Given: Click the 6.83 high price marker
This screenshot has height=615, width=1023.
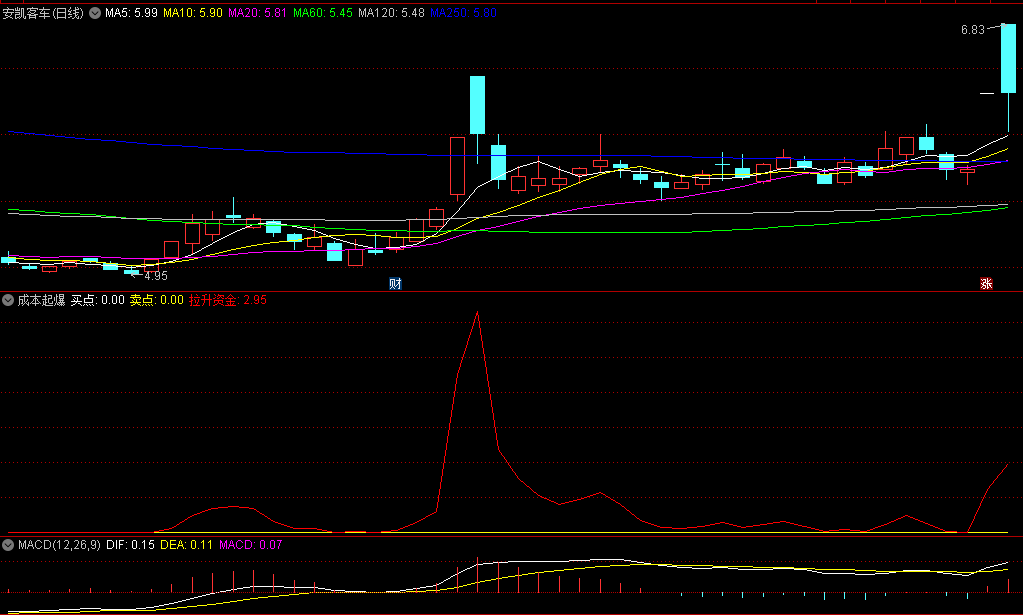Looking at the screenshot, I should pyautogui.click(x=972, y=30).
